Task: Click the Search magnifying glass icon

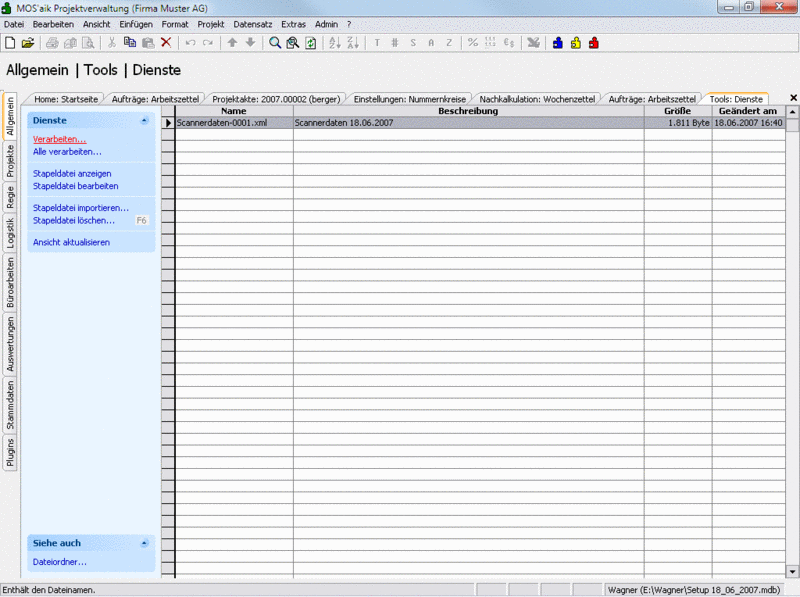Action: point(274,43)
